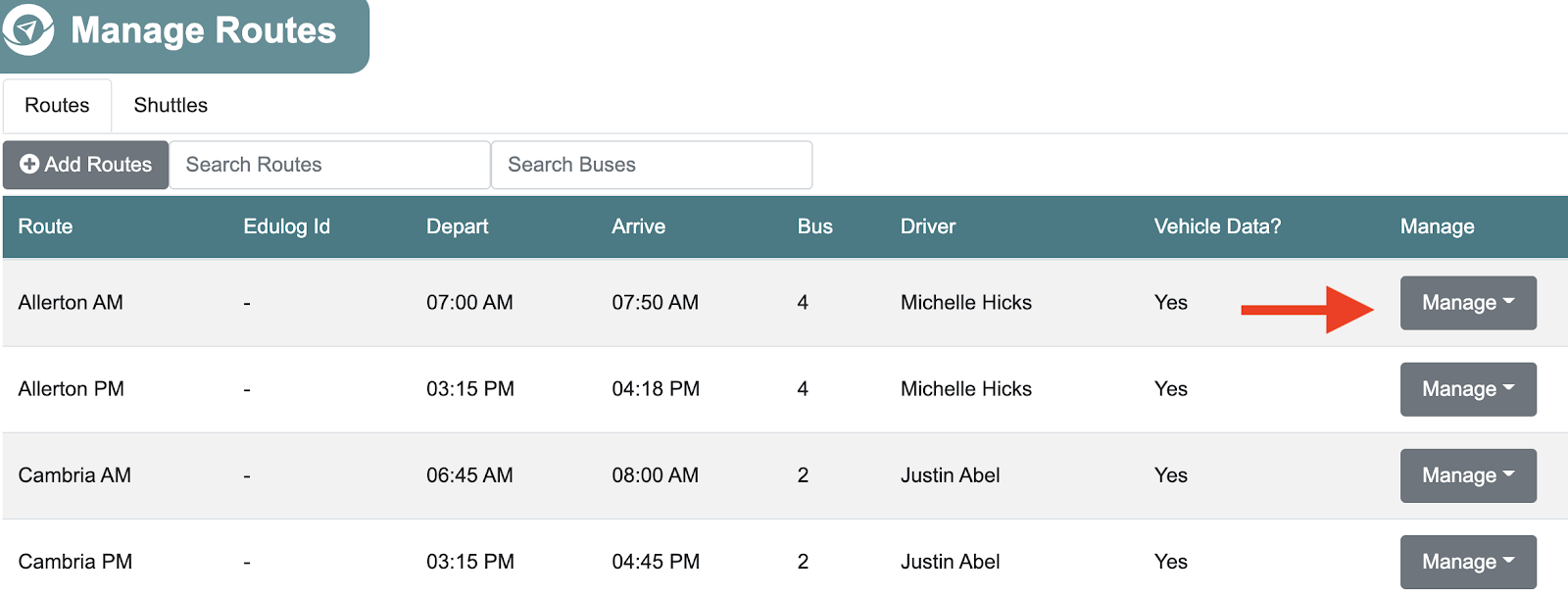
Task: Click the Manage Routes compass logo icon
Action: coord(28,28)
